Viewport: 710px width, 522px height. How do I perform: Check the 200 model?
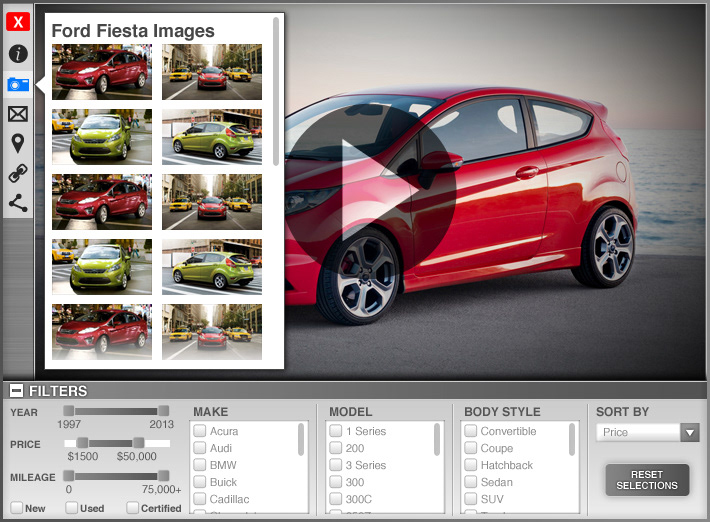tap(336, 448)
